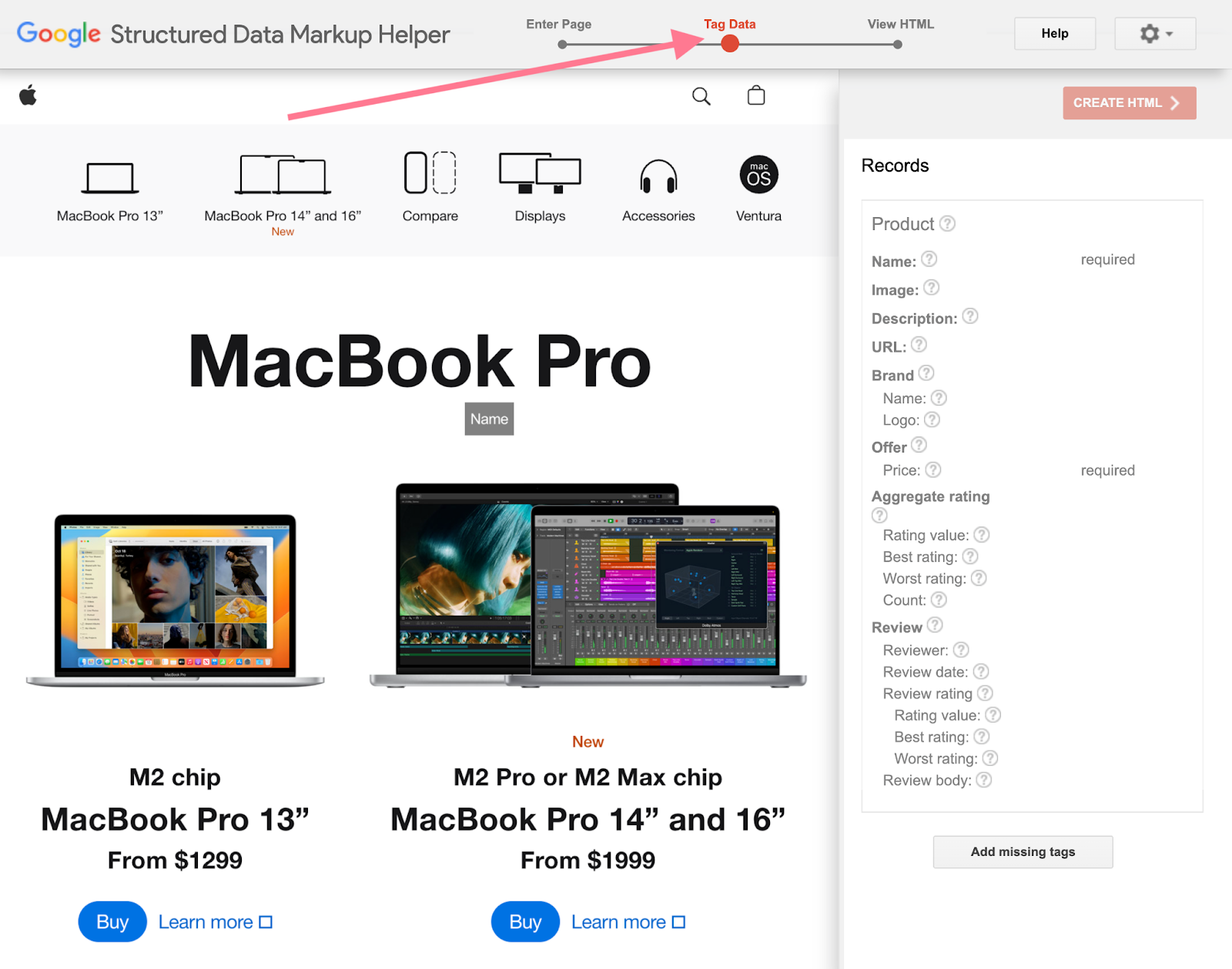The height and width of the screenshot is (969, 1232).
Task: Click Add missing tags button
Action: [1023, 852]
